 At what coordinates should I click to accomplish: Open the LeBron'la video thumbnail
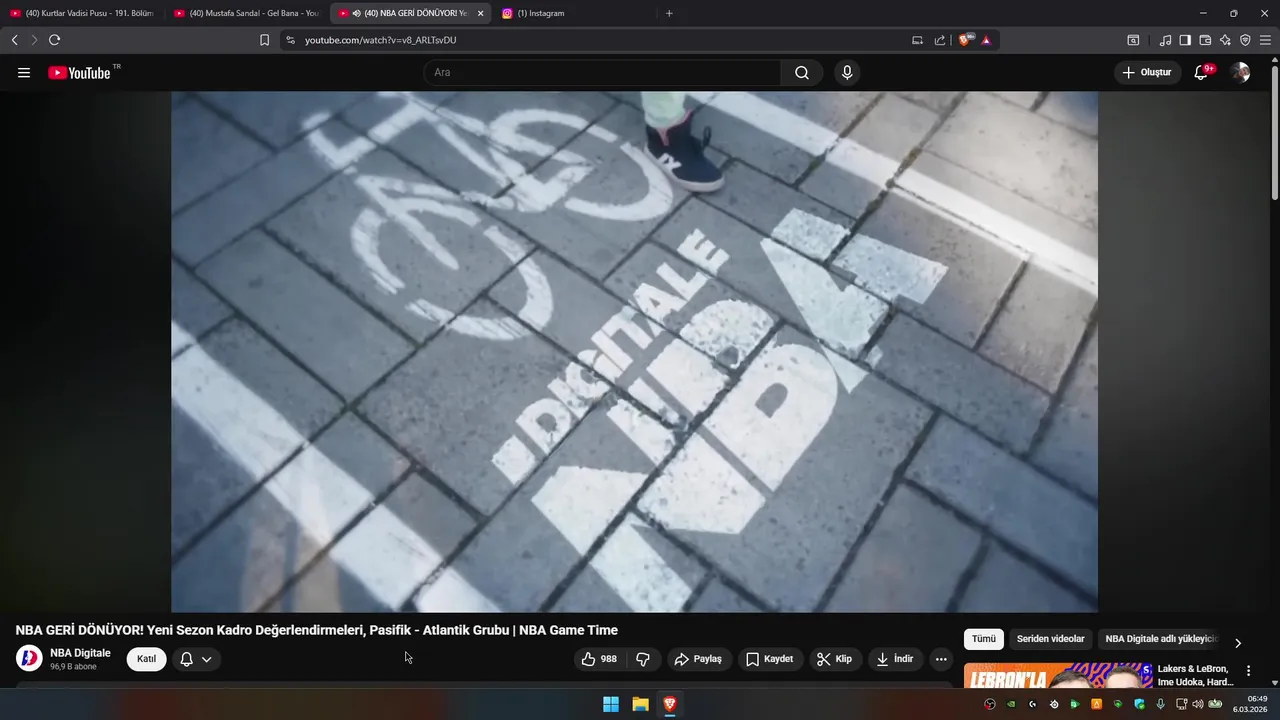pos(1057,675)
